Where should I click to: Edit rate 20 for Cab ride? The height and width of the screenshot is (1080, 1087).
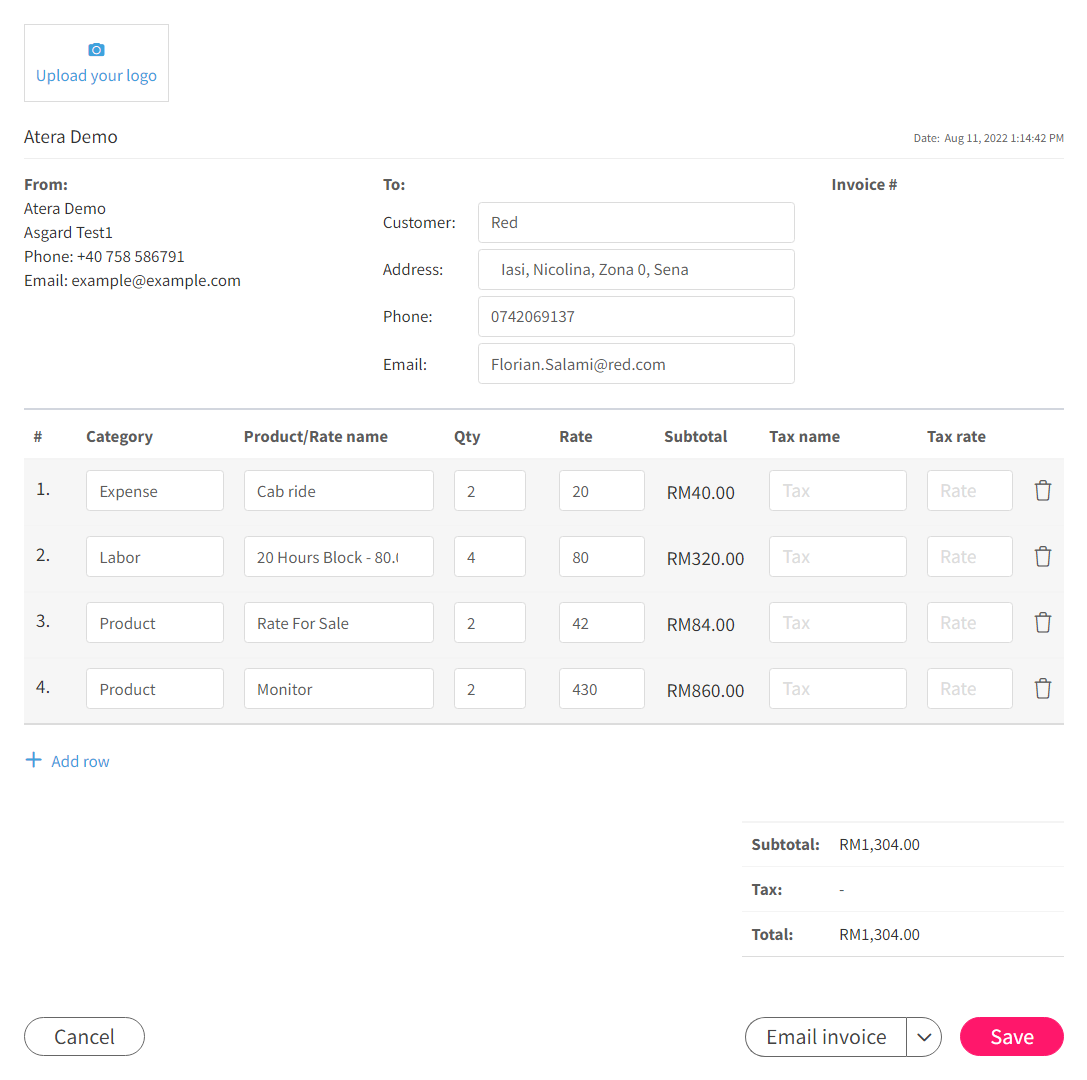tap(602, 491)
